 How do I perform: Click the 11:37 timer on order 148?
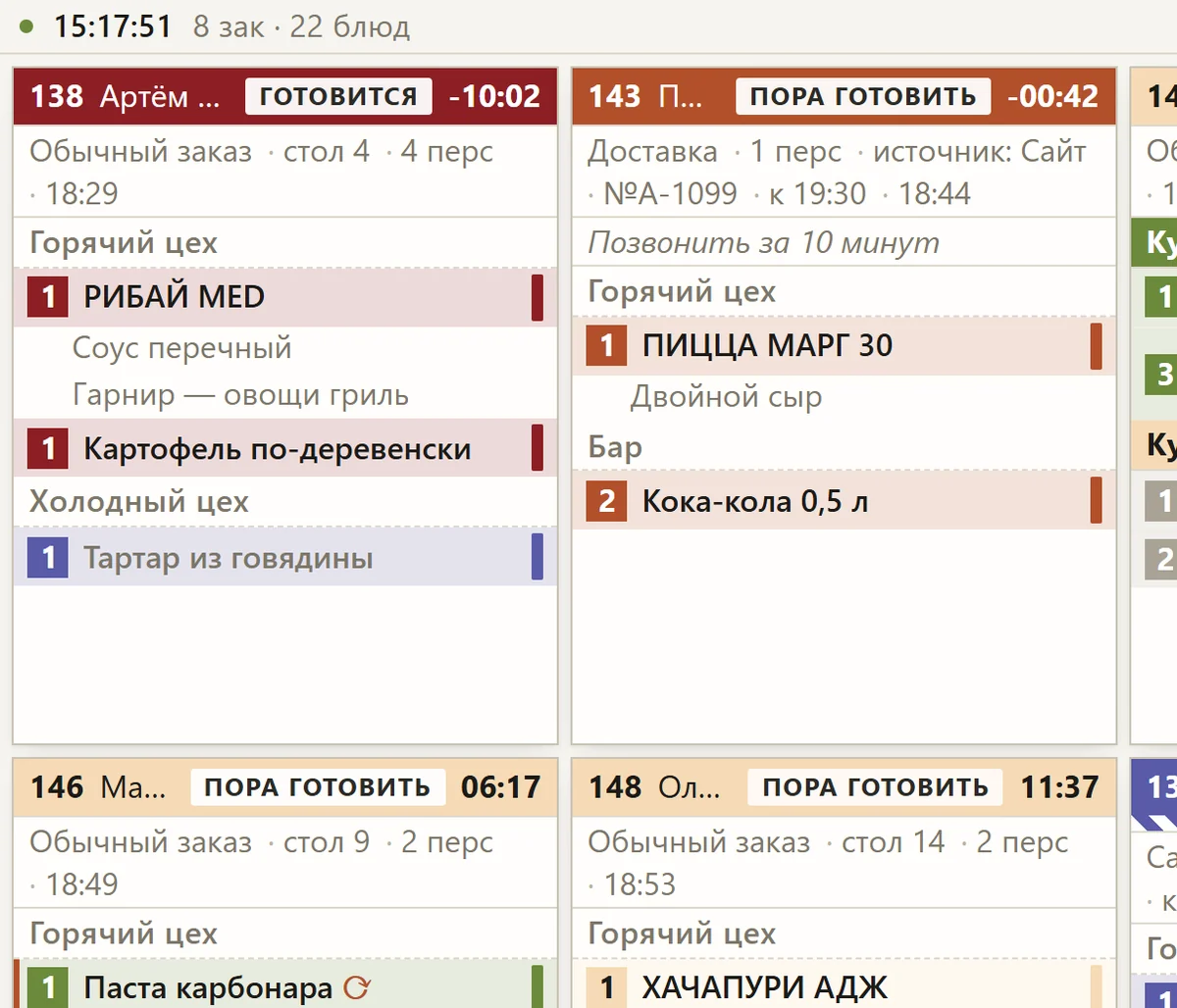[1059, 786]
